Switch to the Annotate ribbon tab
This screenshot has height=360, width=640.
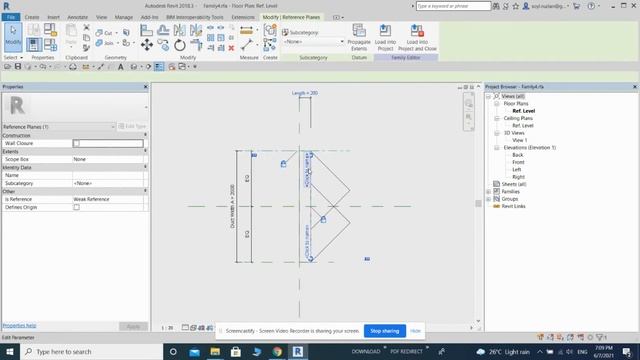coord(78,17)
